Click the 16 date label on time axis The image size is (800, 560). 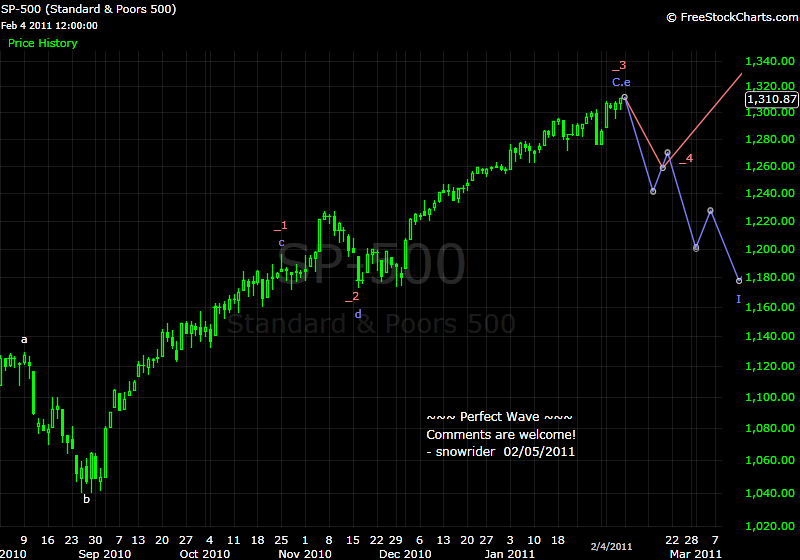tap(47, 540)
